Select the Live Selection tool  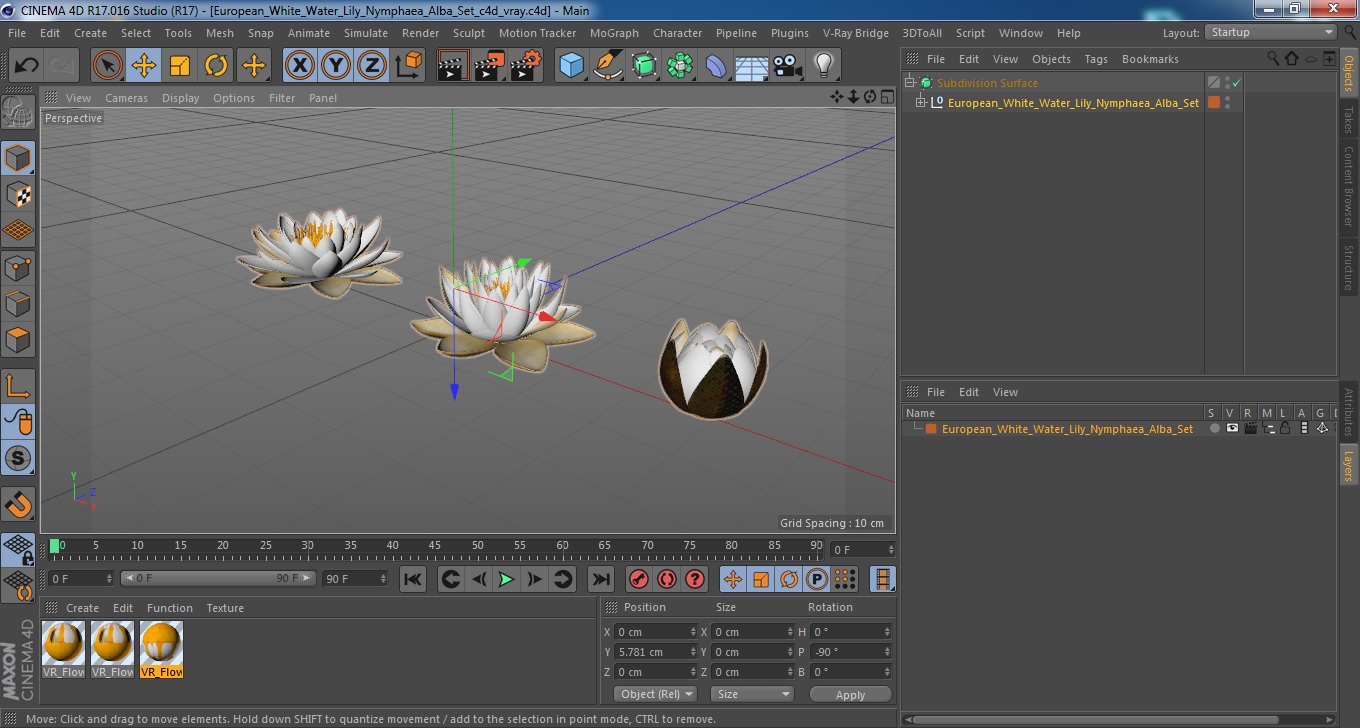pos(108,66)
